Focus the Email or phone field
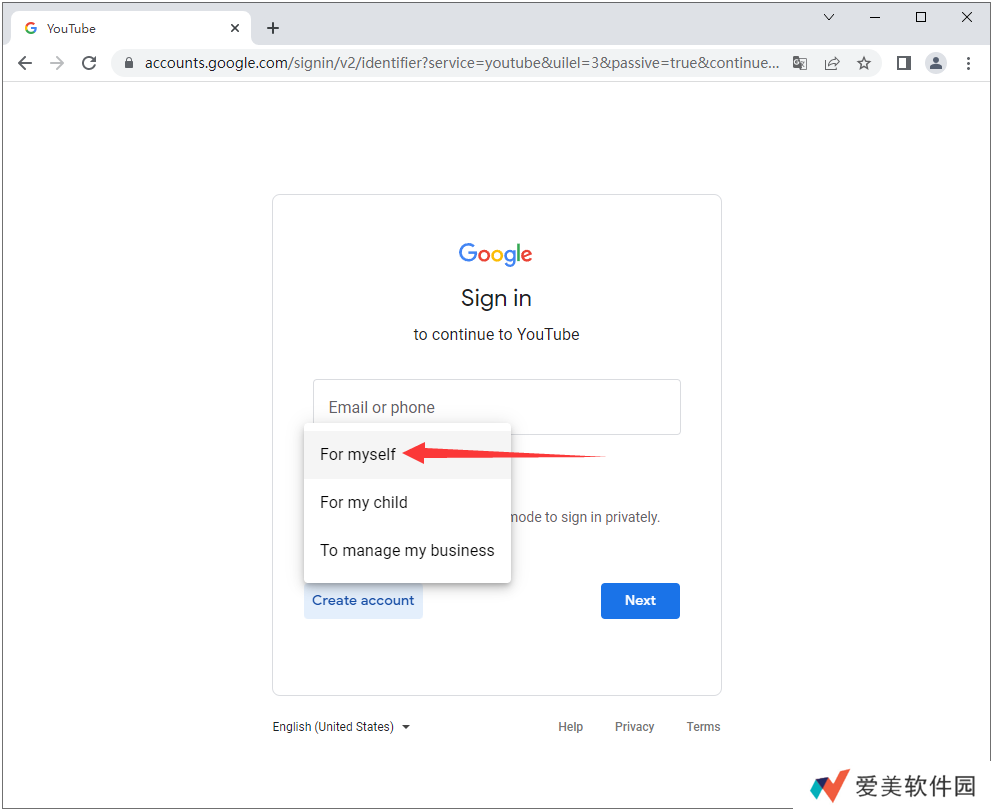Image resolution: width=993 pixels, height=811 pixels. tap(497, 407)
